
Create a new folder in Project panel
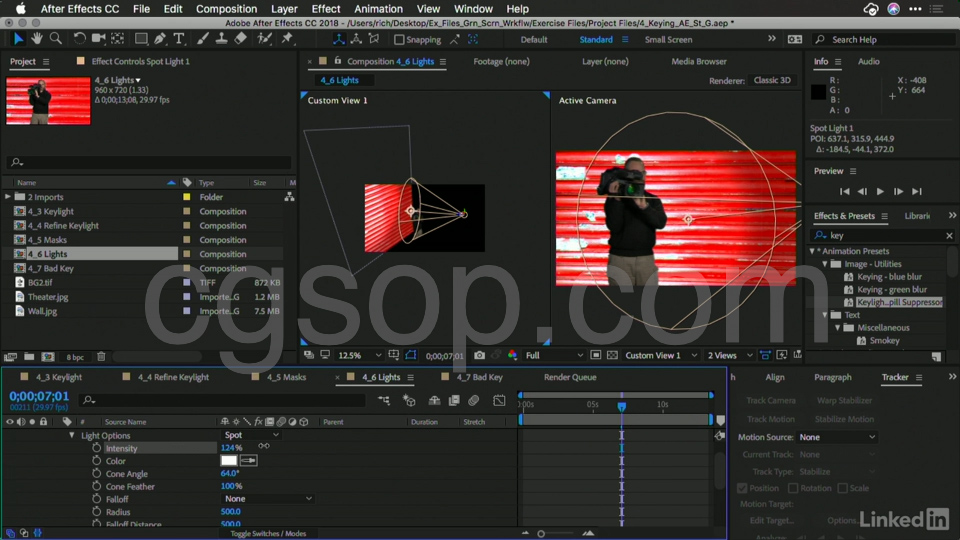coord(29,356)
